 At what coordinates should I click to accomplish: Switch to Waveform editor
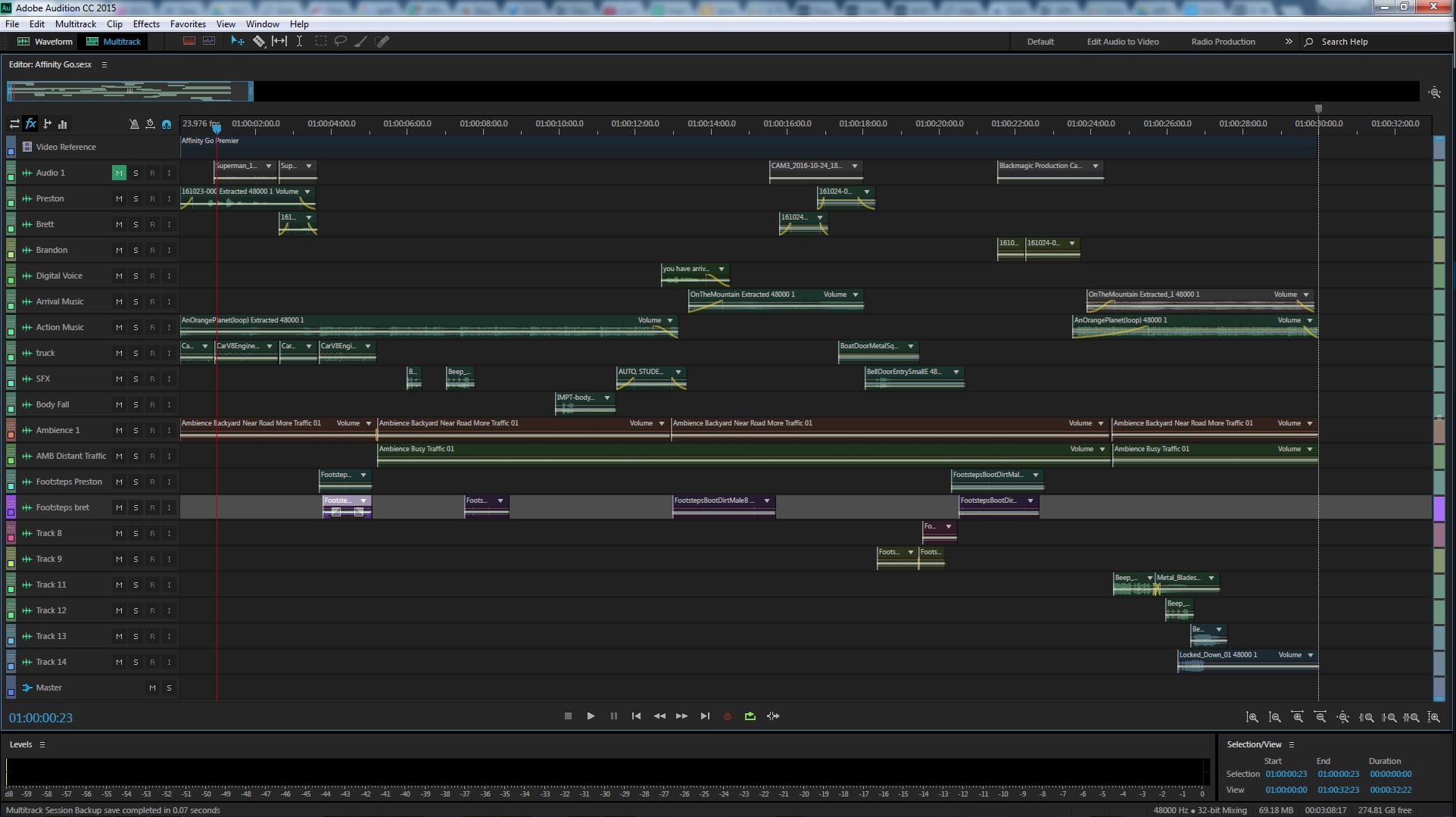[x=45, y=42]
